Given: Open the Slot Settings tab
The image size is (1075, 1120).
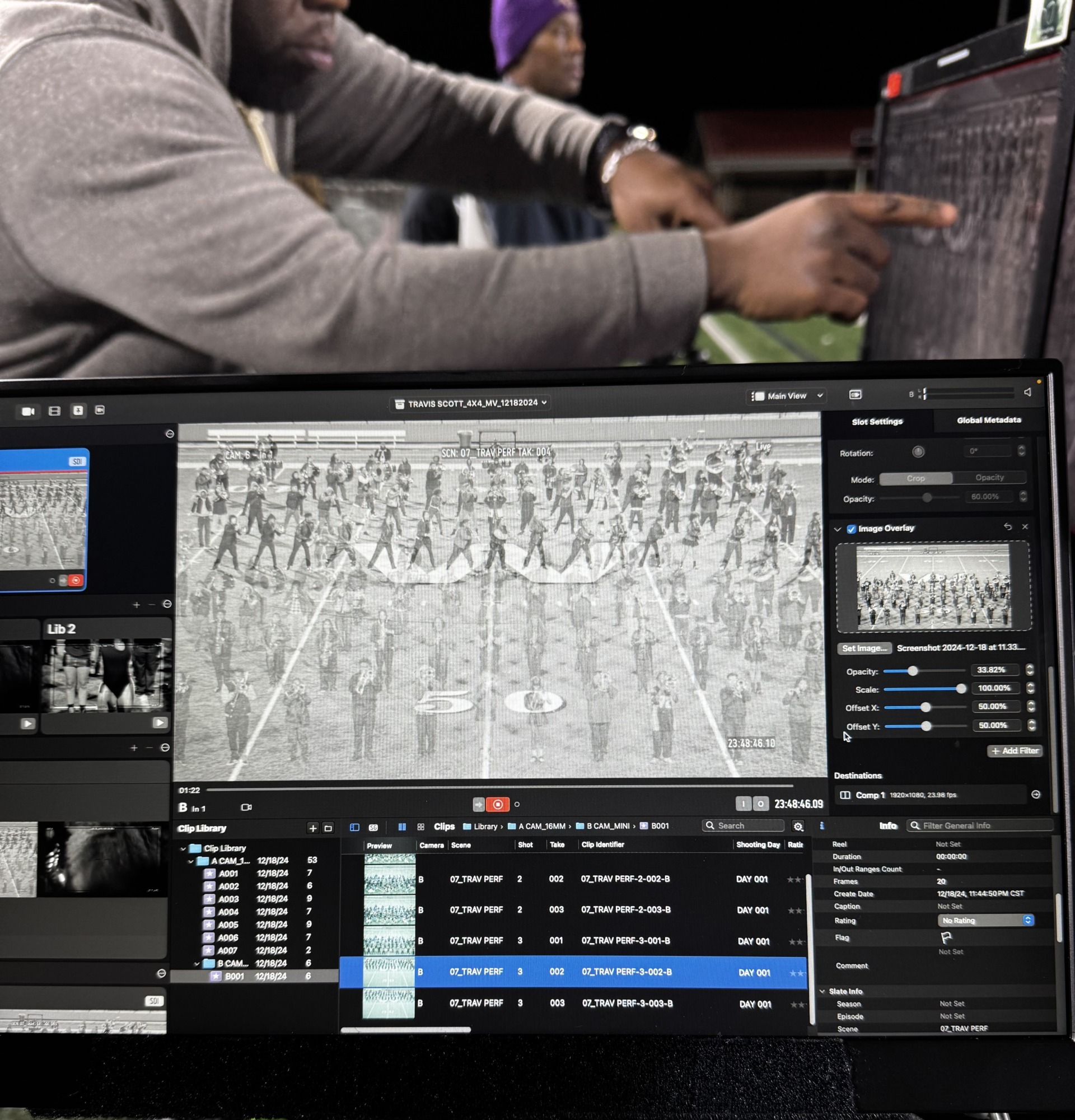Looking at the screenshot, I should pyautogui.click(x=877, y=422).
